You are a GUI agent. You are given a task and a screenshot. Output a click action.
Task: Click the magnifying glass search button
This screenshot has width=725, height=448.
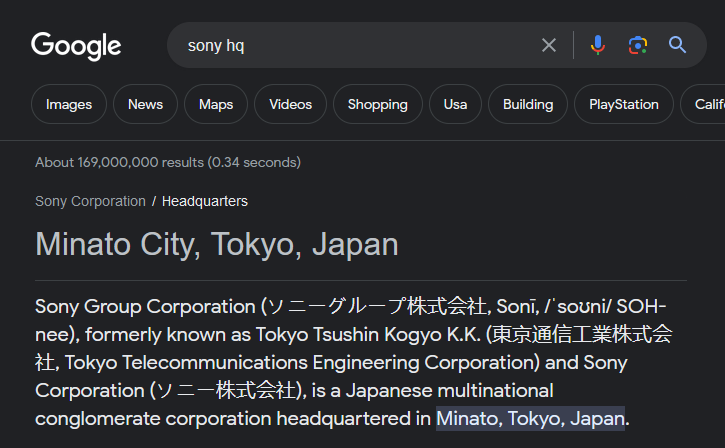click(678, 45)
